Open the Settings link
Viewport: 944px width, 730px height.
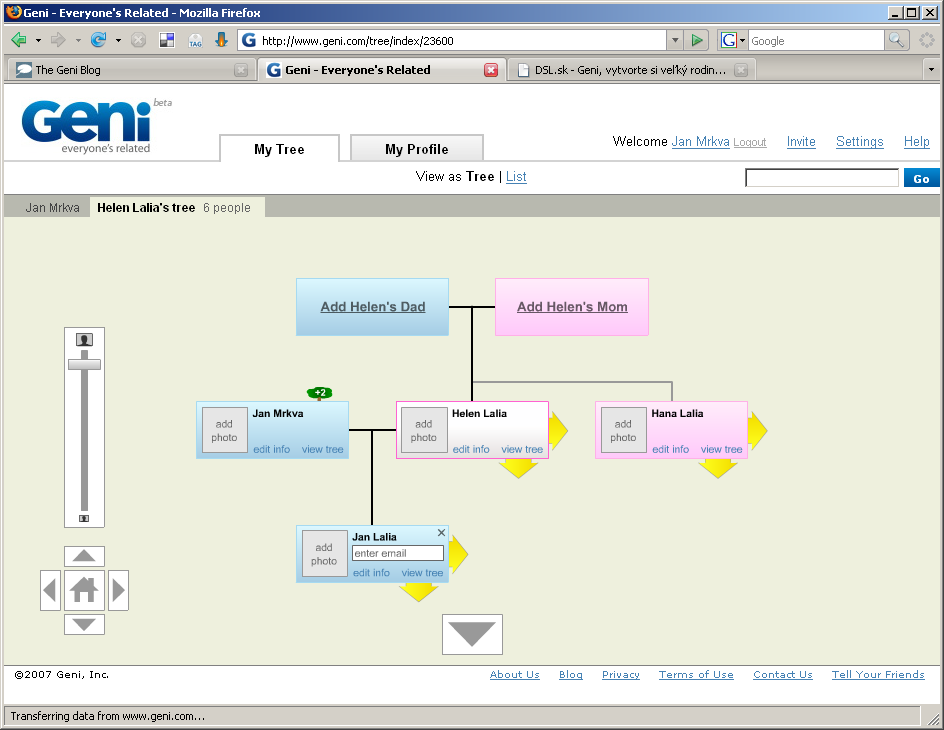[x=859, y=141]
